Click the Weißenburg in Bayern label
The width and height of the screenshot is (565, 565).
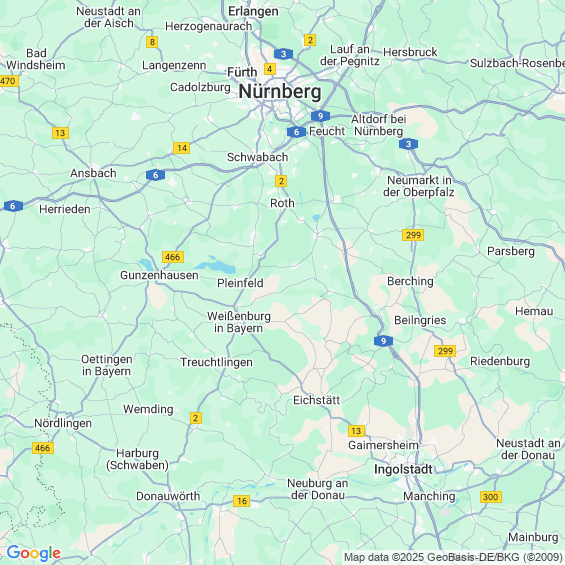tap(239, 322)
